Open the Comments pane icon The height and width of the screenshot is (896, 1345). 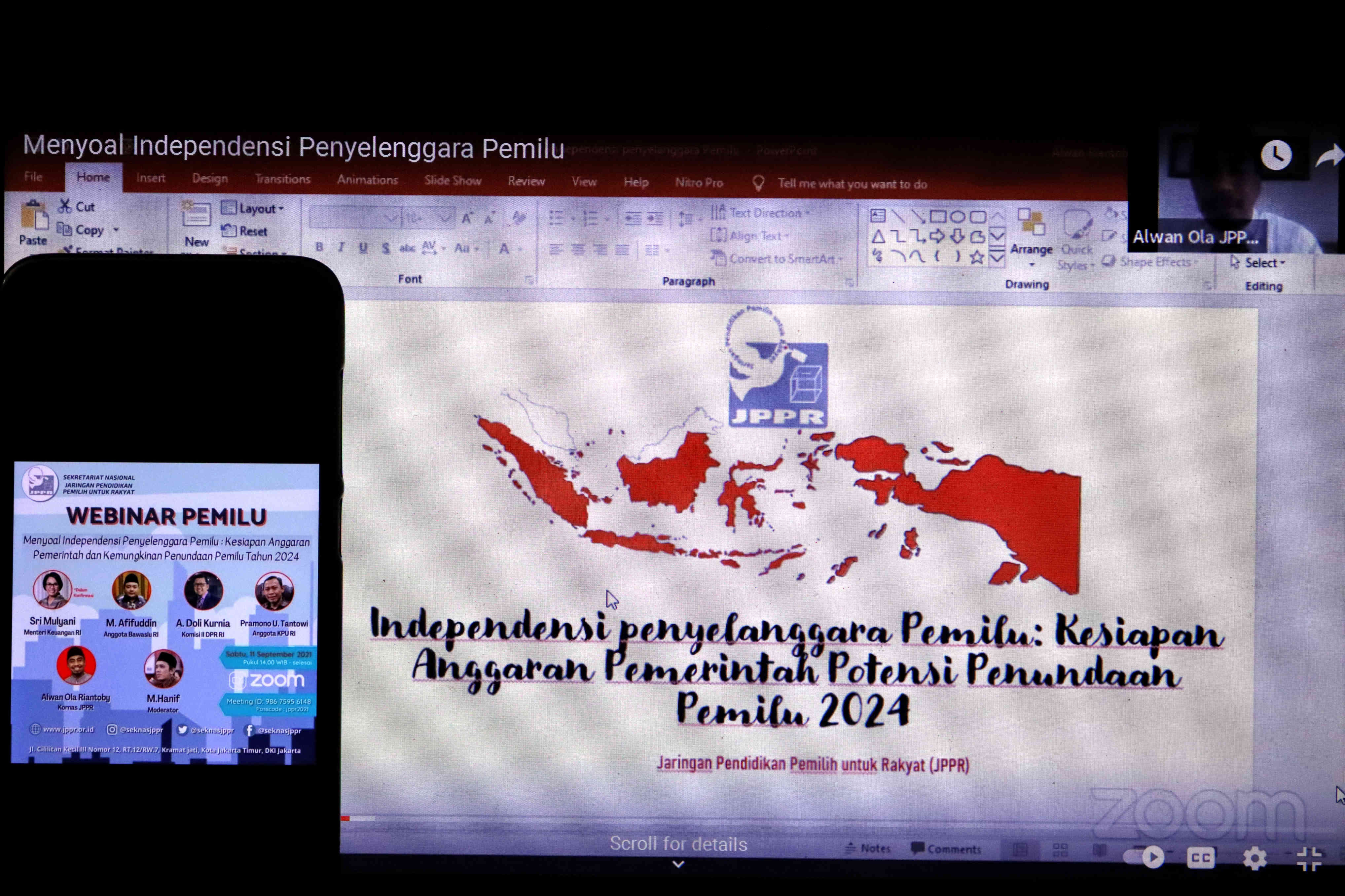click(x=918, y=848)
